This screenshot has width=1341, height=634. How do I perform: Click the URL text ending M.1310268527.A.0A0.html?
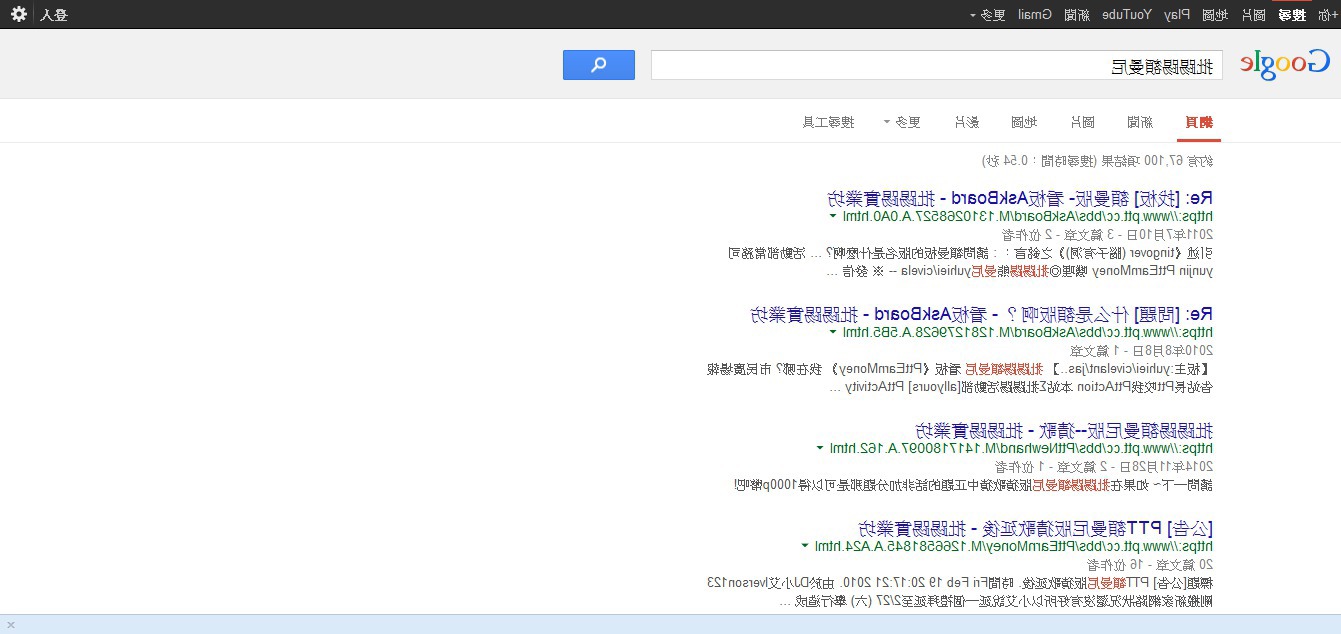[1029, 215]
